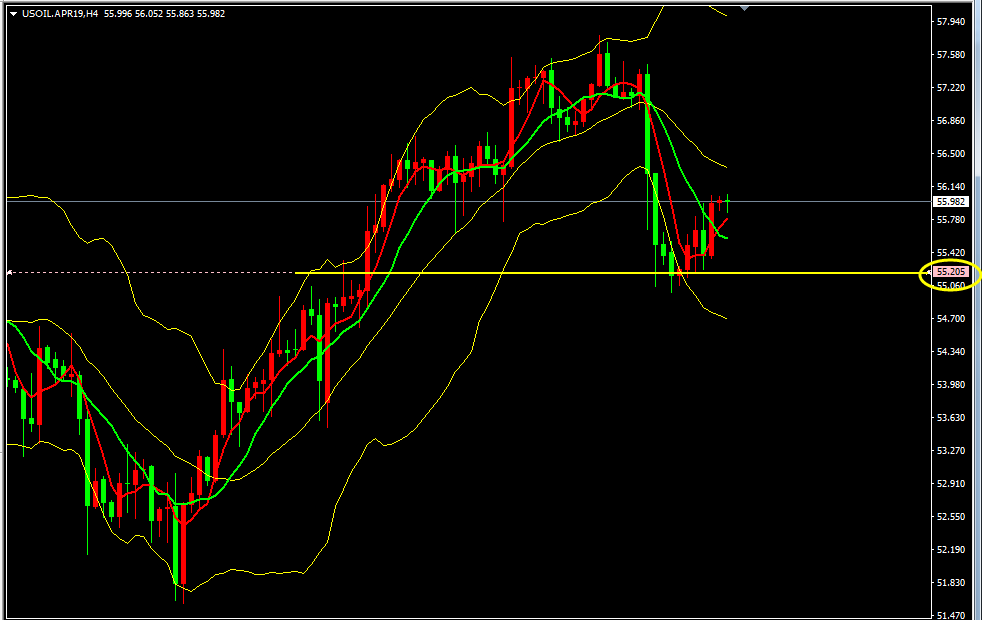This screenshot has height=620, width=982.
Task: Click the pink 55.205 level price tag
Action: 951,272
